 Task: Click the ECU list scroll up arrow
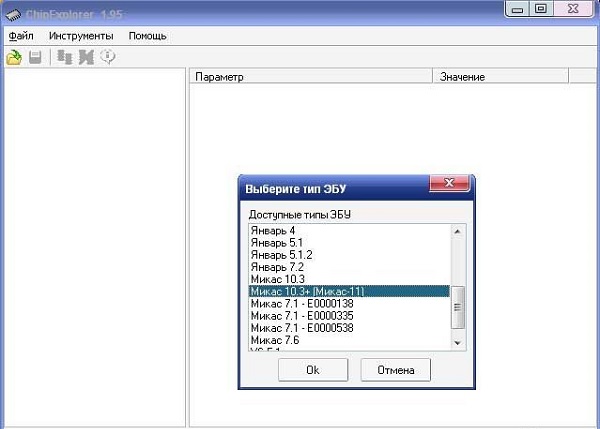[x=458, y=232]
